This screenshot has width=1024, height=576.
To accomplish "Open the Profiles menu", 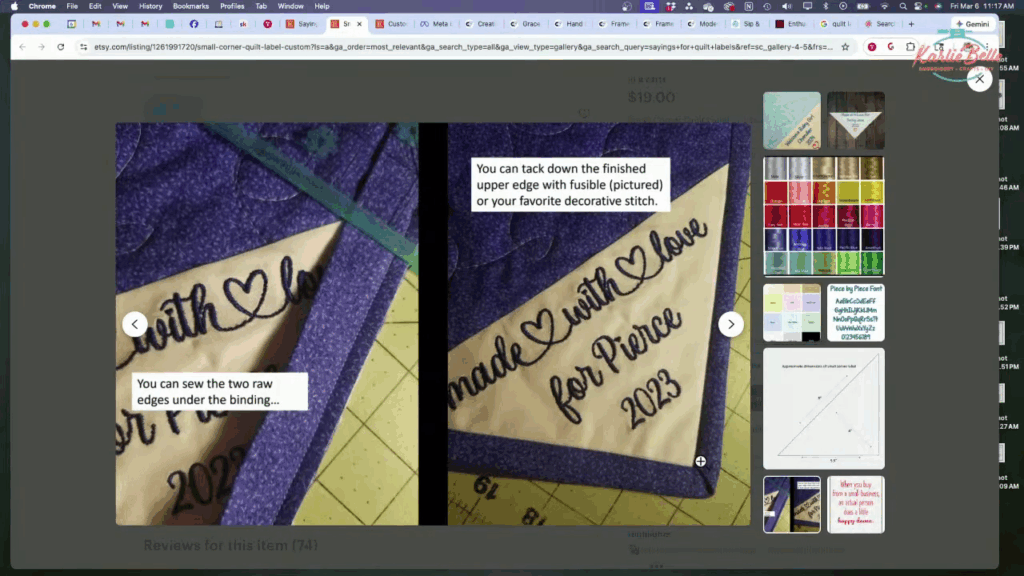I will click(x=232, y=6).
